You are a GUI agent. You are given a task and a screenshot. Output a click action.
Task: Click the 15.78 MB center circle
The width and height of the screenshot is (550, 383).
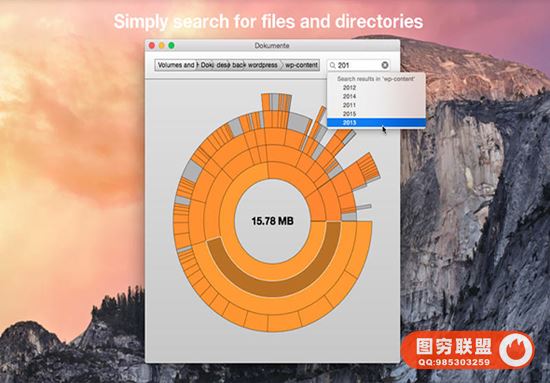point(273,221)
